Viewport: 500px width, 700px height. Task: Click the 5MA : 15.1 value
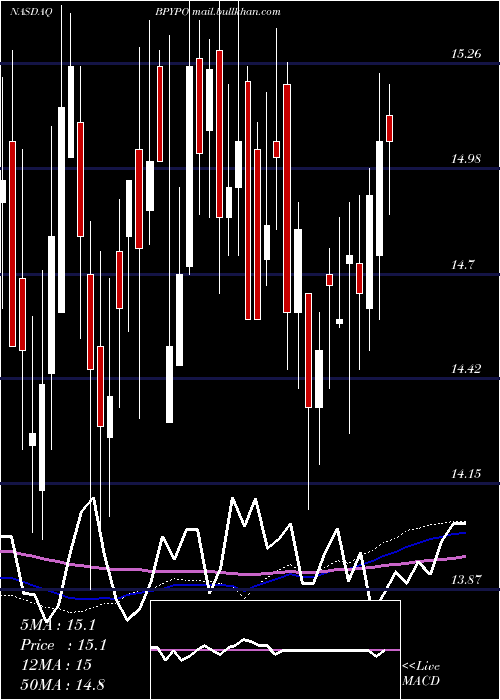tap(58, 625)
